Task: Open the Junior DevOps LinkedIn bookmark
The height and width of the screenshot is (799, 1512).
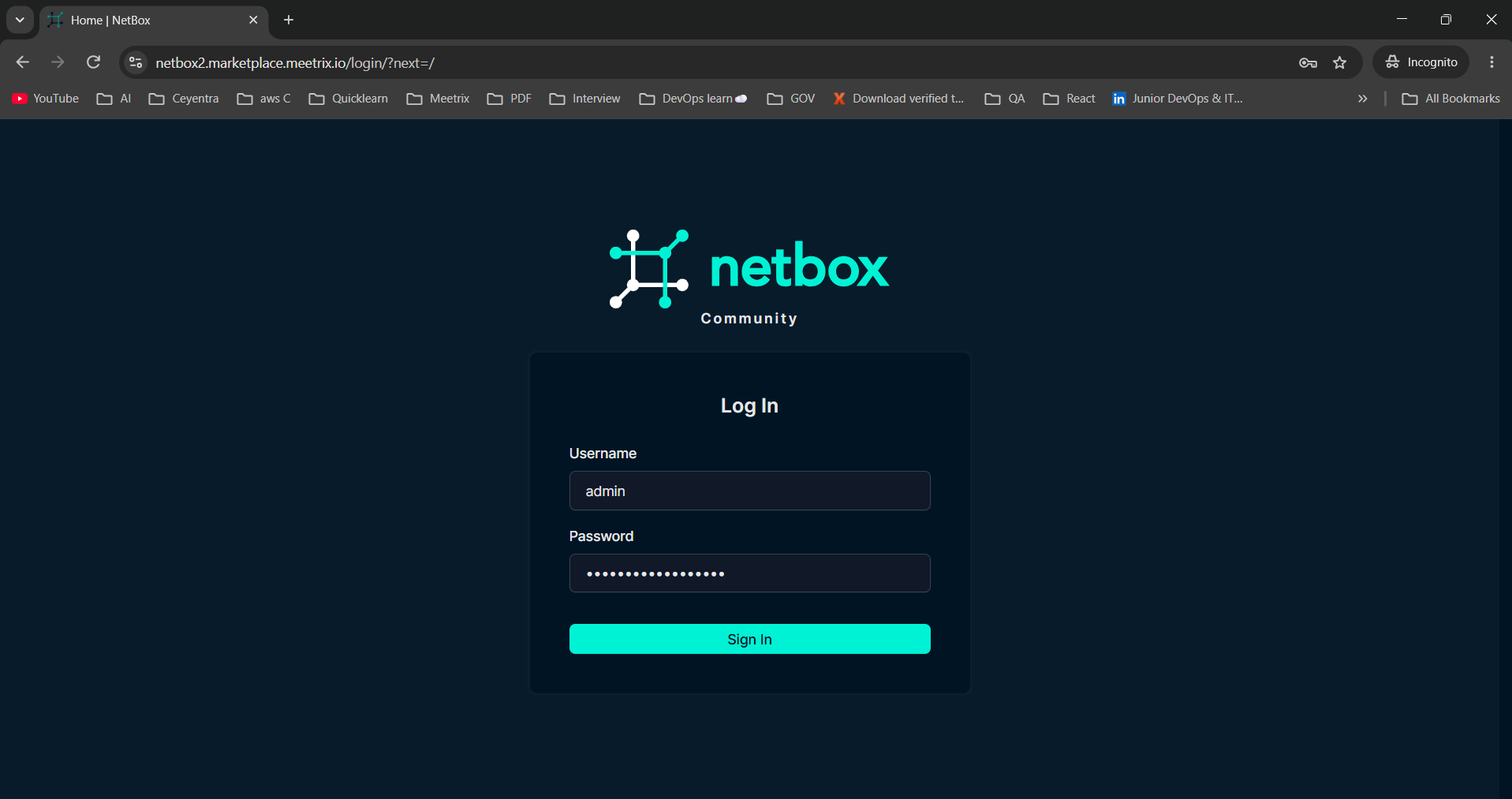Action: (x=1177, y=99)
